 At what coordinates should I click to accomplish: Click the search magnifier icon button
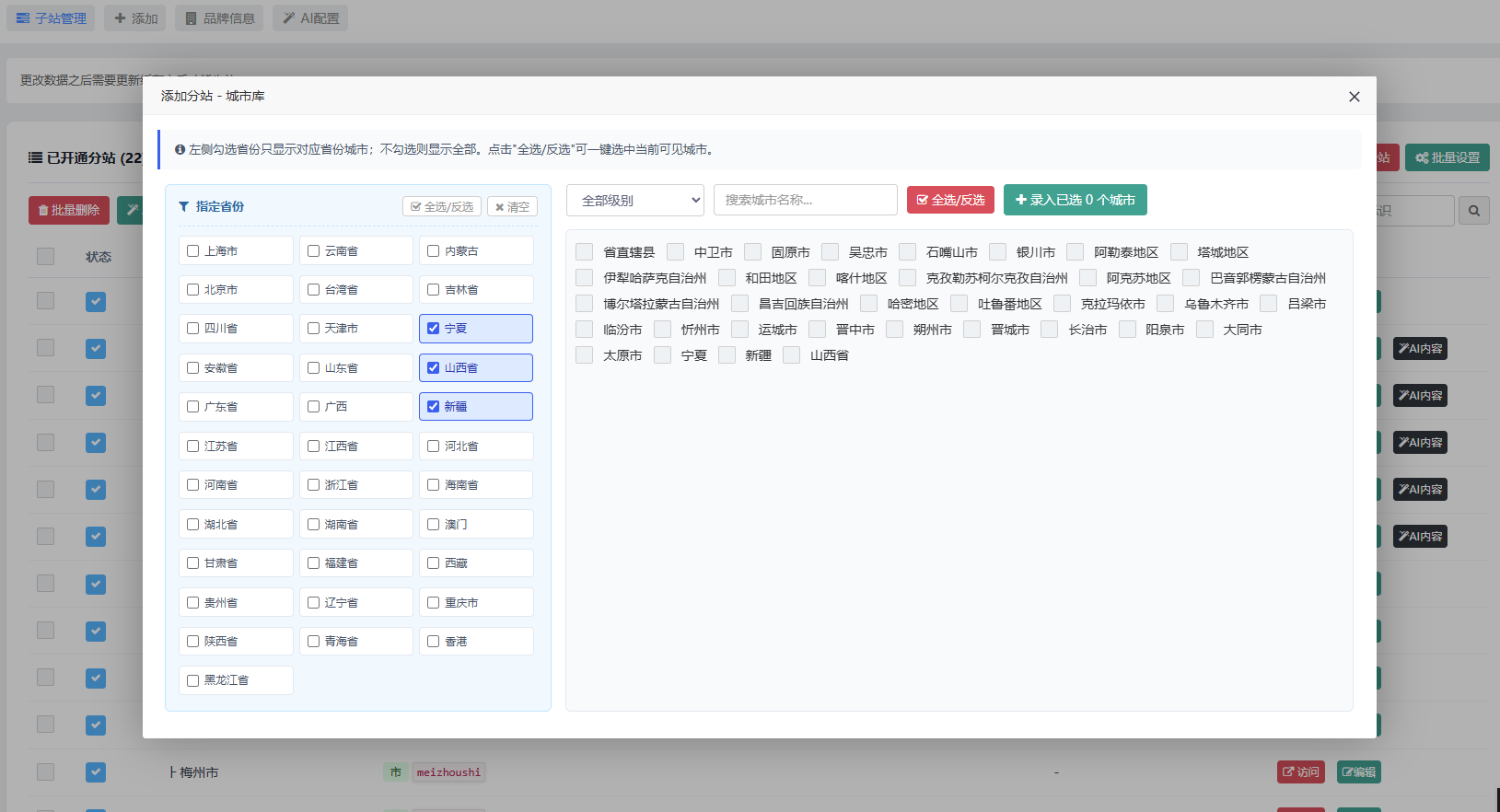[x=1474, y=211]
